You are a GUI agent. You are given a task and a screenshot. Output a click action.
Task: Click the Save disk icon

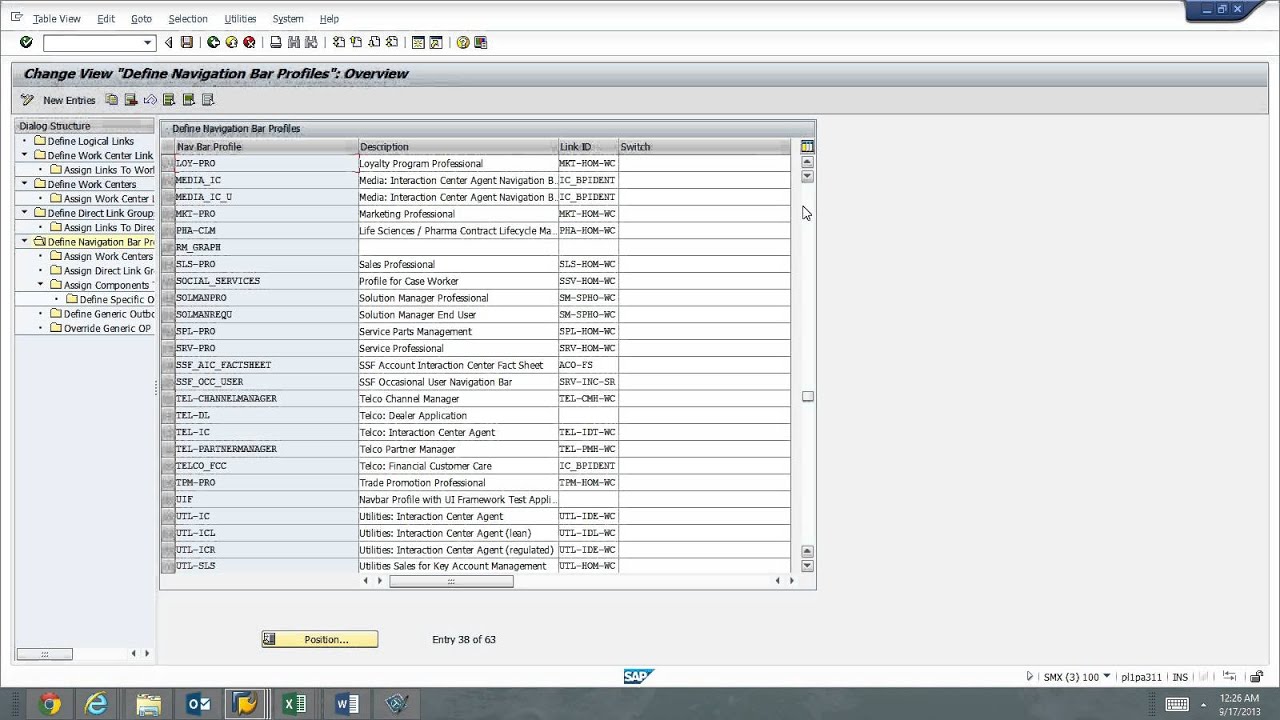click(186, 42)
